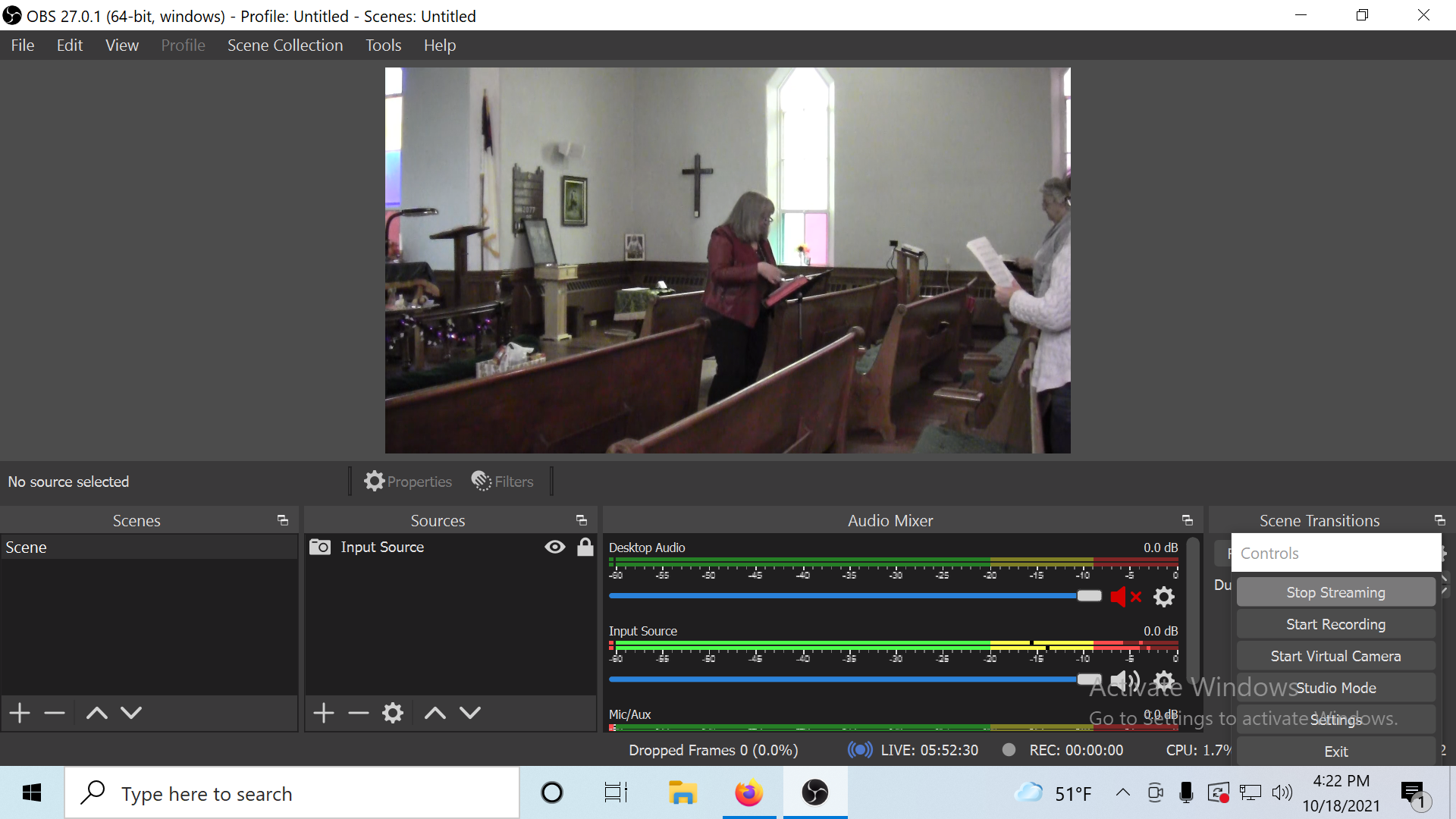The height and width of the screenshot is (819, 1456).
Task: Pop out the Audio Mixer dock
Action: (x=1188, y=520)
